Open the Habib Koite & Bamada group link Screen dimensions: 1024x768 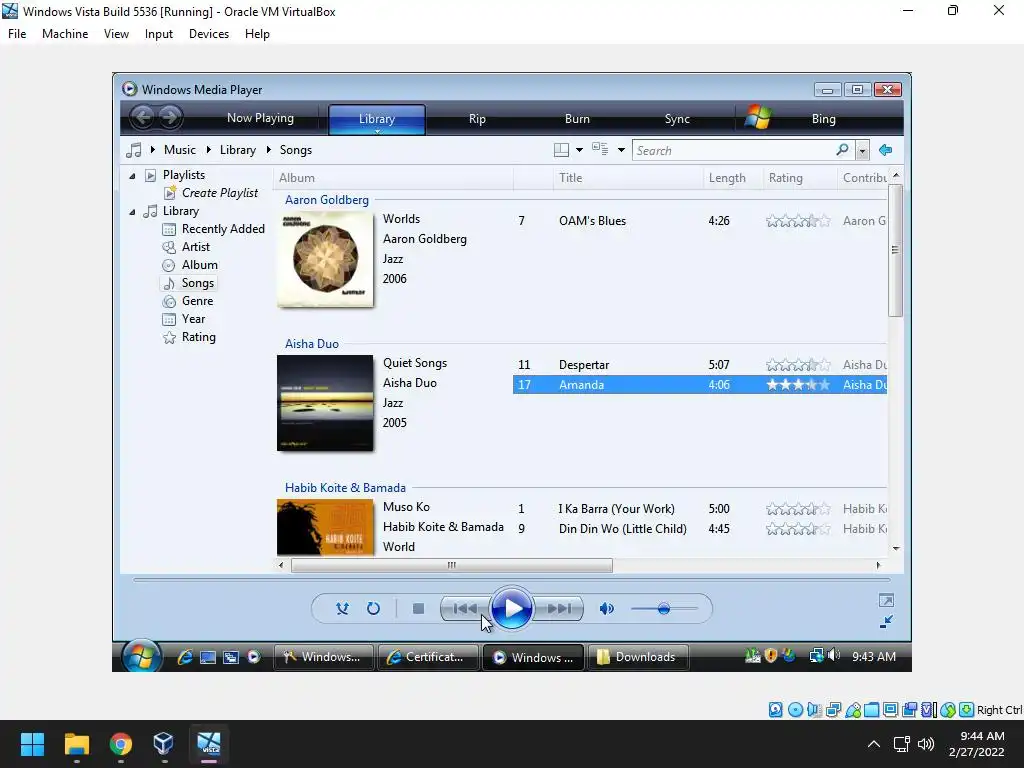pos(345,488)
